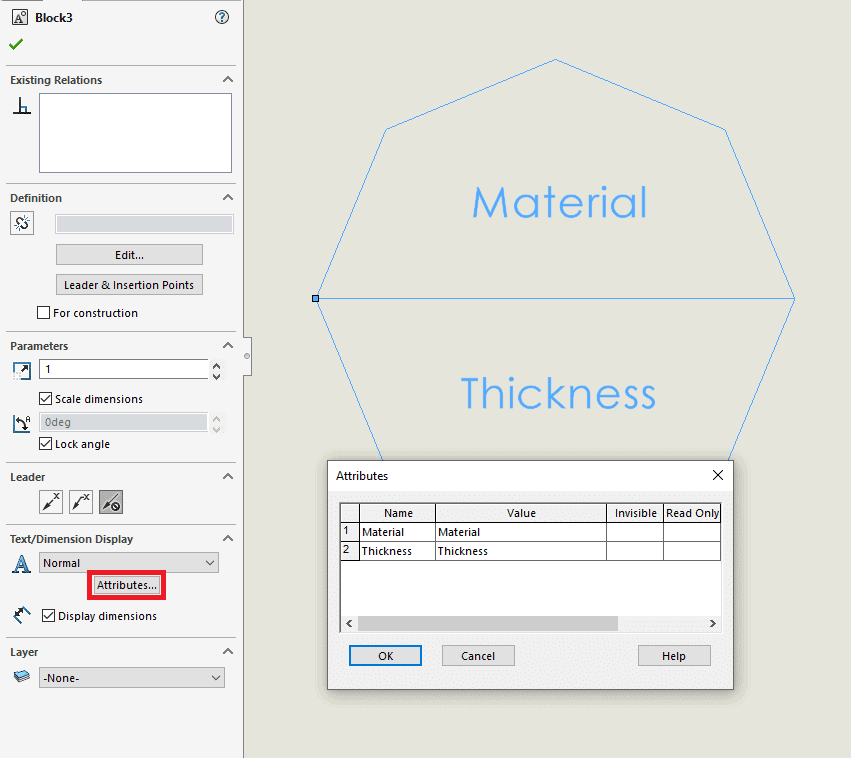Select the bent leader style icon

click(x=81, y=502)
